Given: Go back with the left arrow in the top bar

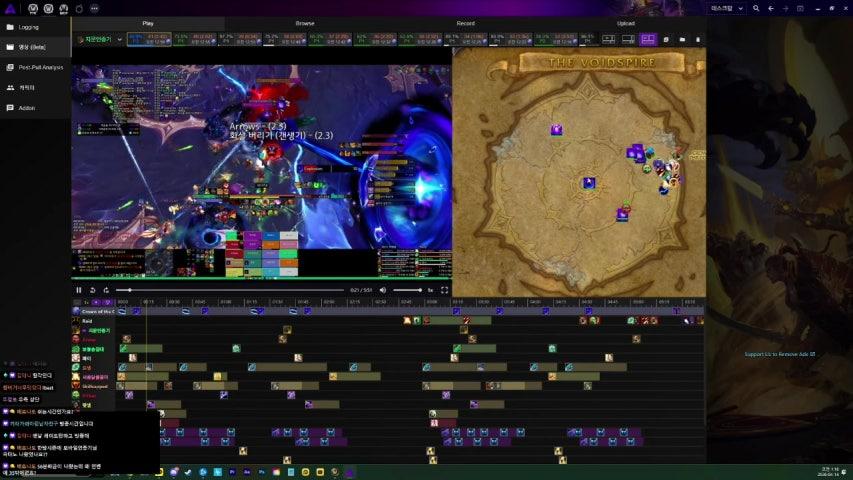Looking at the screenshot, I should [771, 8].
